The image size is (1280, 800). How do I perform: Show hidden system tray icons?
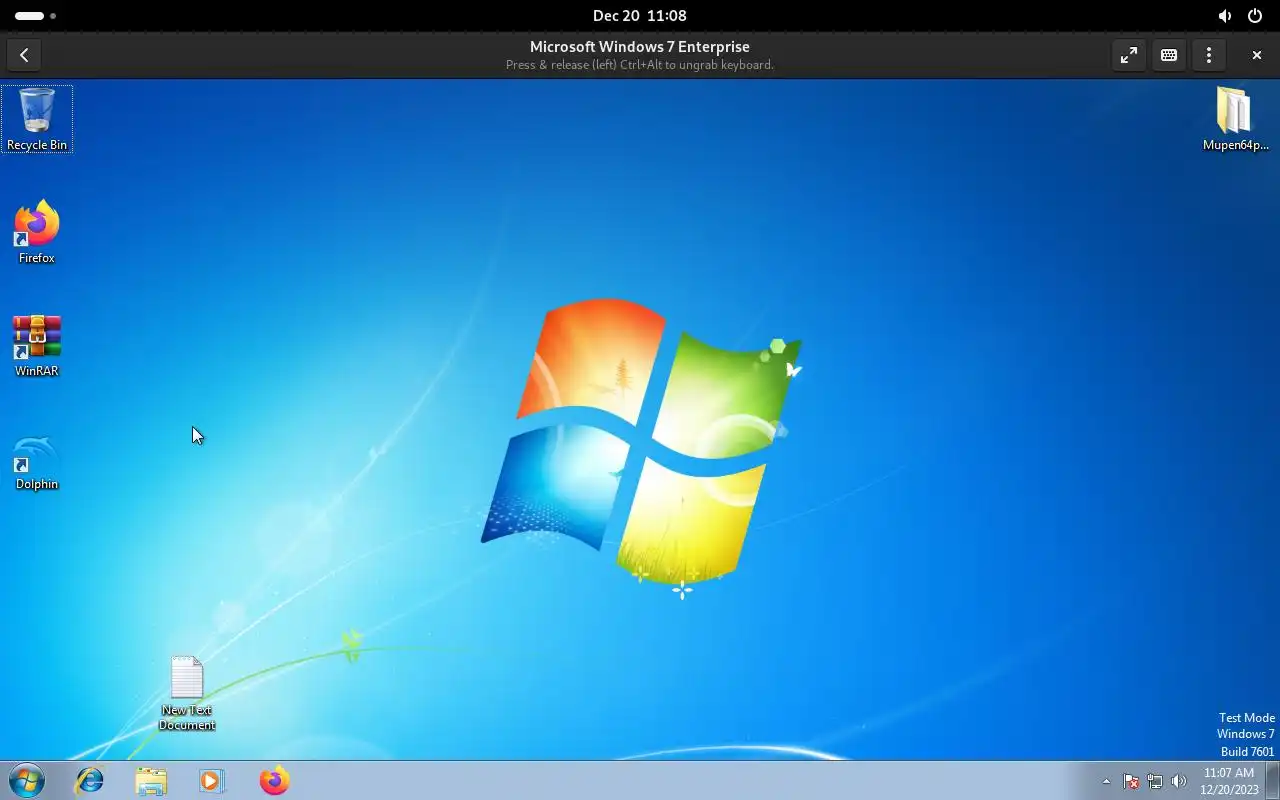pos(1106,781)
